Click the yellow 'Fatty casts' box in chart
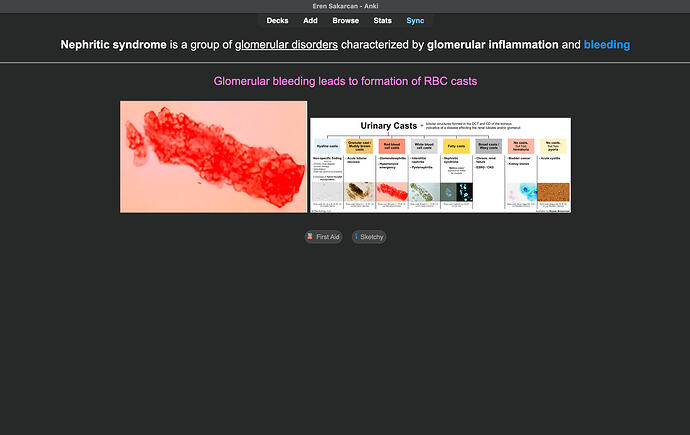 click(456, 146)
